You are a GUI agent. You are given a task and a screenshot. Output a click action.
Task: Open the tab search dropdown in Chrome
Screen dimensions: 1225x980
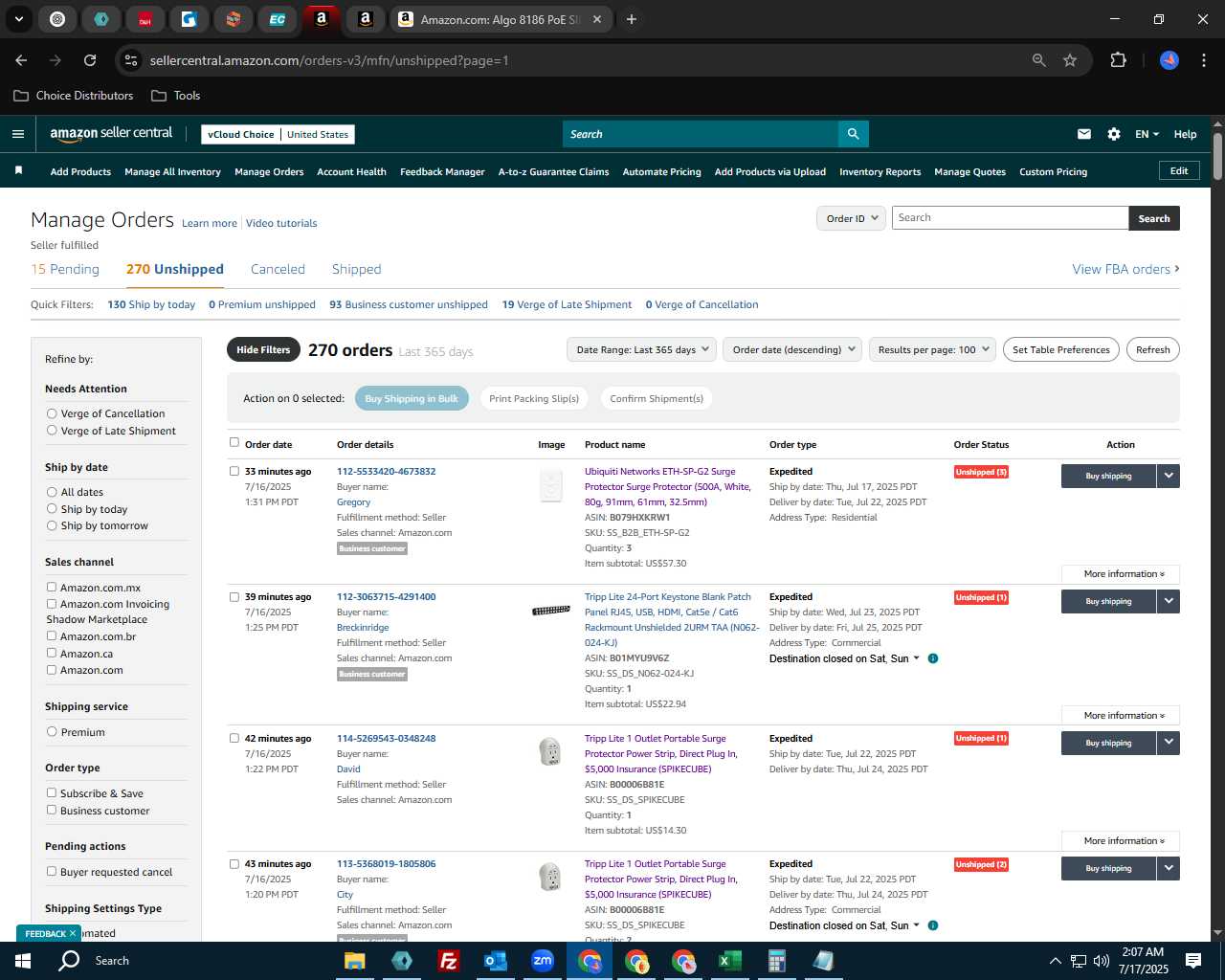tap(18, 19)
